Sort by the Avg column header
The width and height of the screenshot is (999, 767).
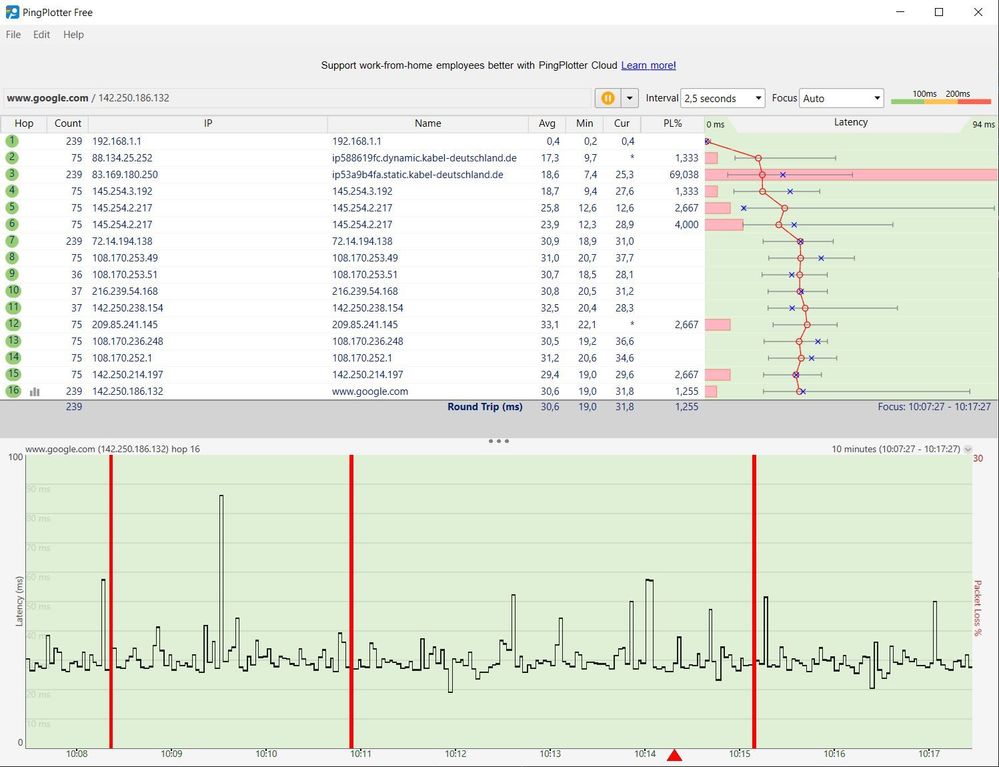point(547,124)
